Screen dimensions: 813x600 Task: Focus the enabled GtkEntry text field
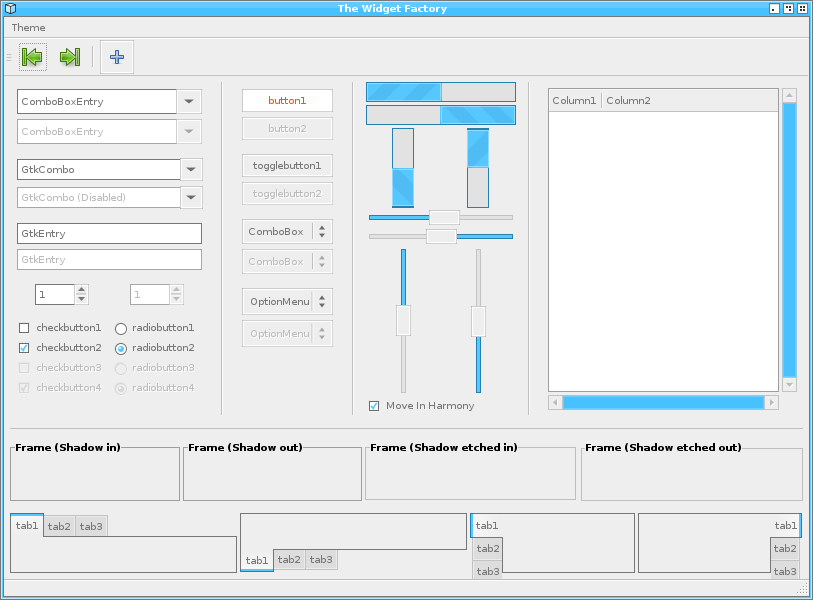109,233
